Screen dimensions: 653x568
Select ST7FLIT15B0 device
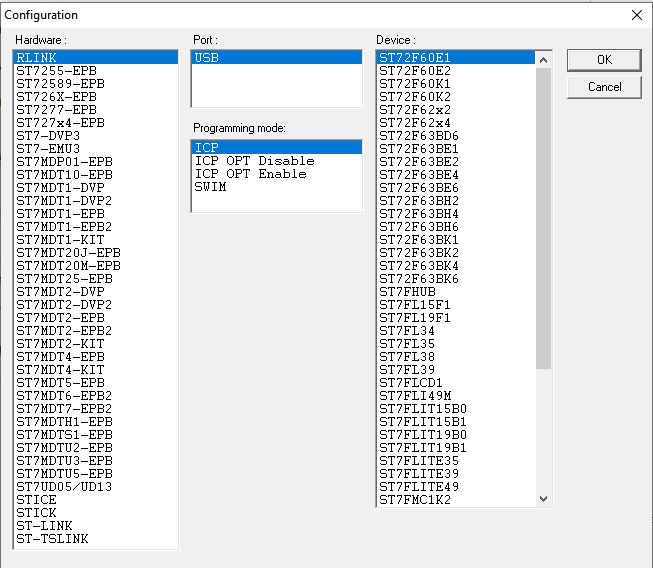(x=456, y=409)
